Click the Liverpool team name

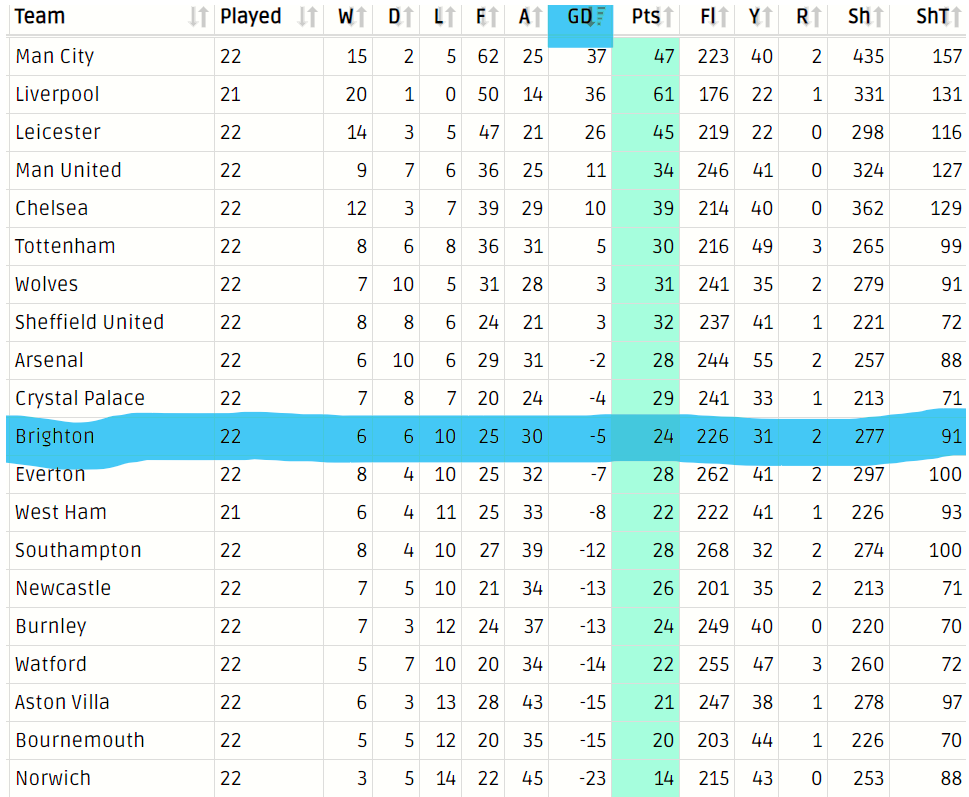tap(57, 95)
